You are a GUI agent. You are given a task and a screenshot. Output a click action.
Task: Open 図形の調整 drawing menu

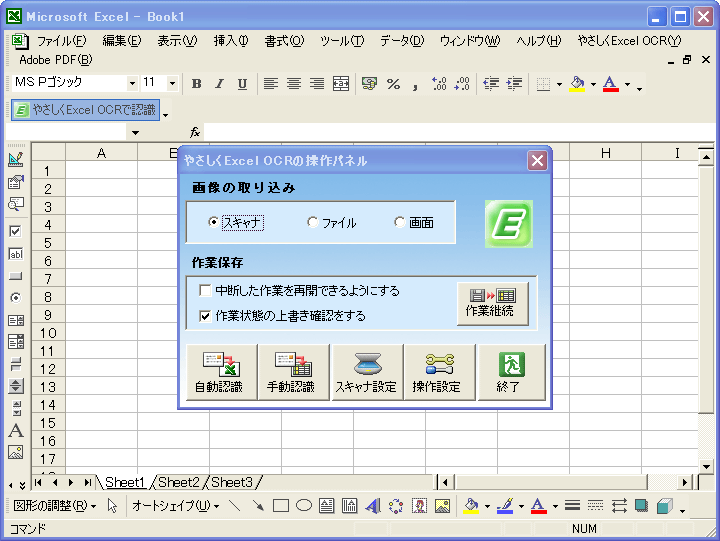pyautogui.click(x=54, y=506)
